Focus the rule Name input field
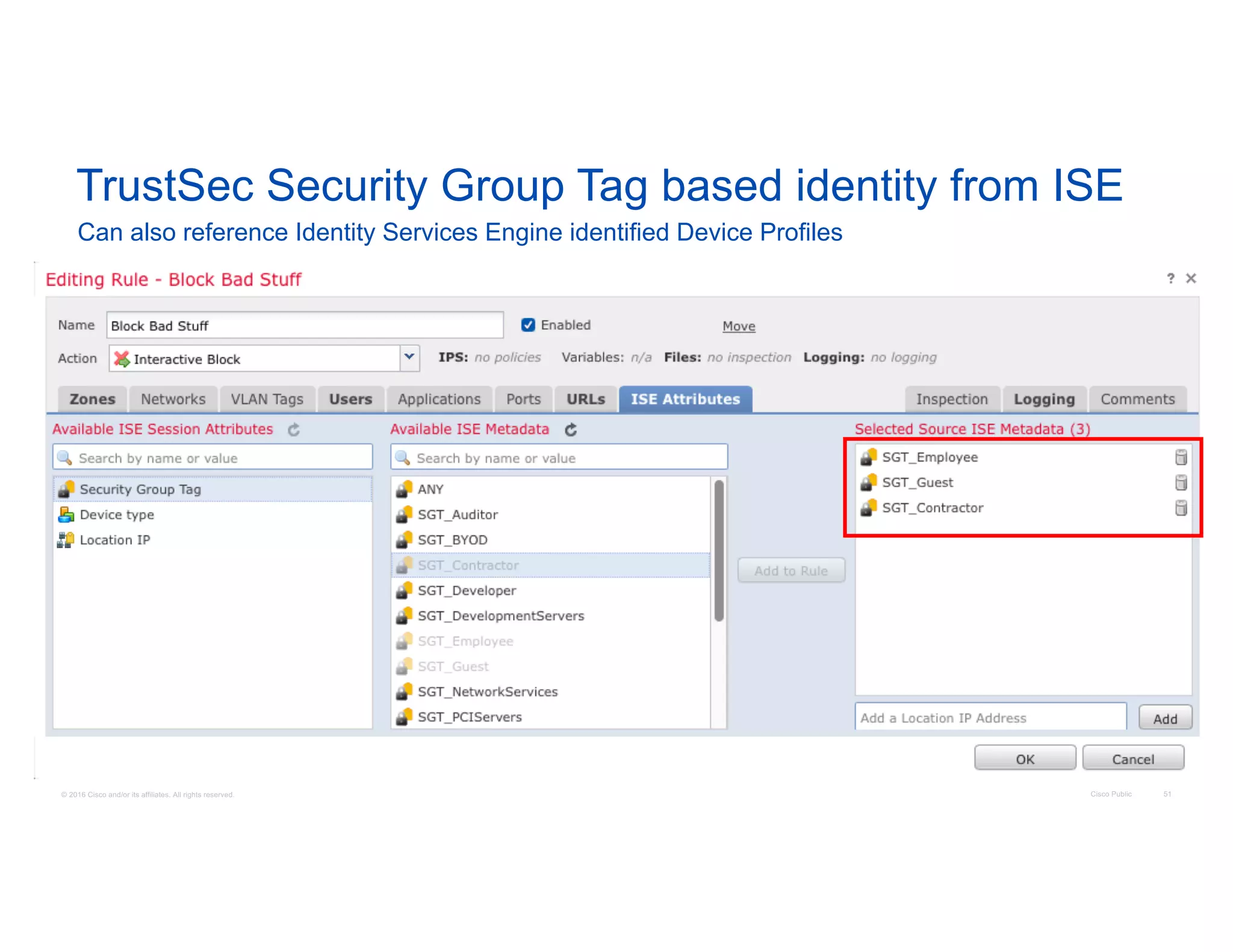 [305, 326]
